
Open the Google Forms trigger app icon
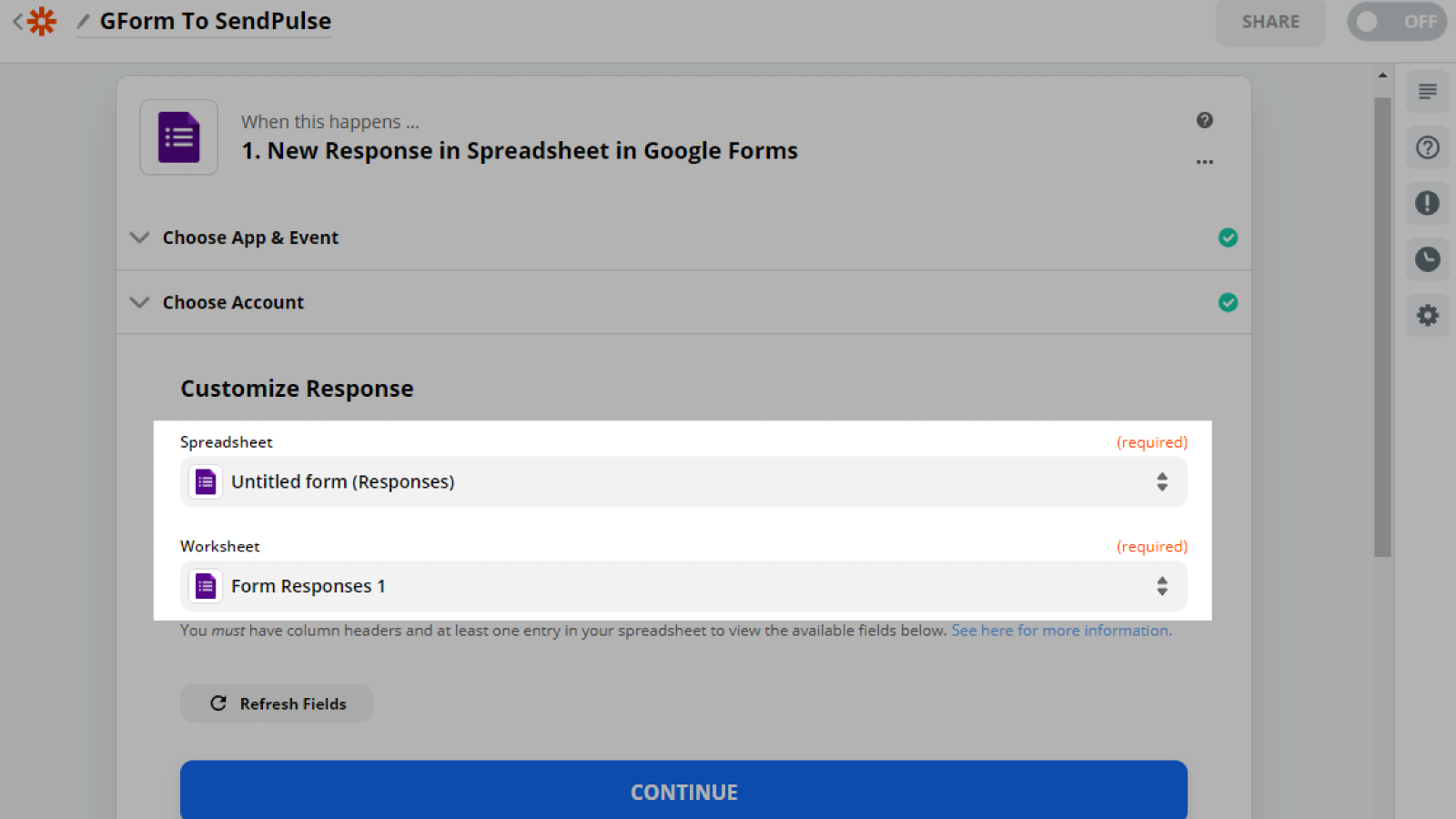178,137
